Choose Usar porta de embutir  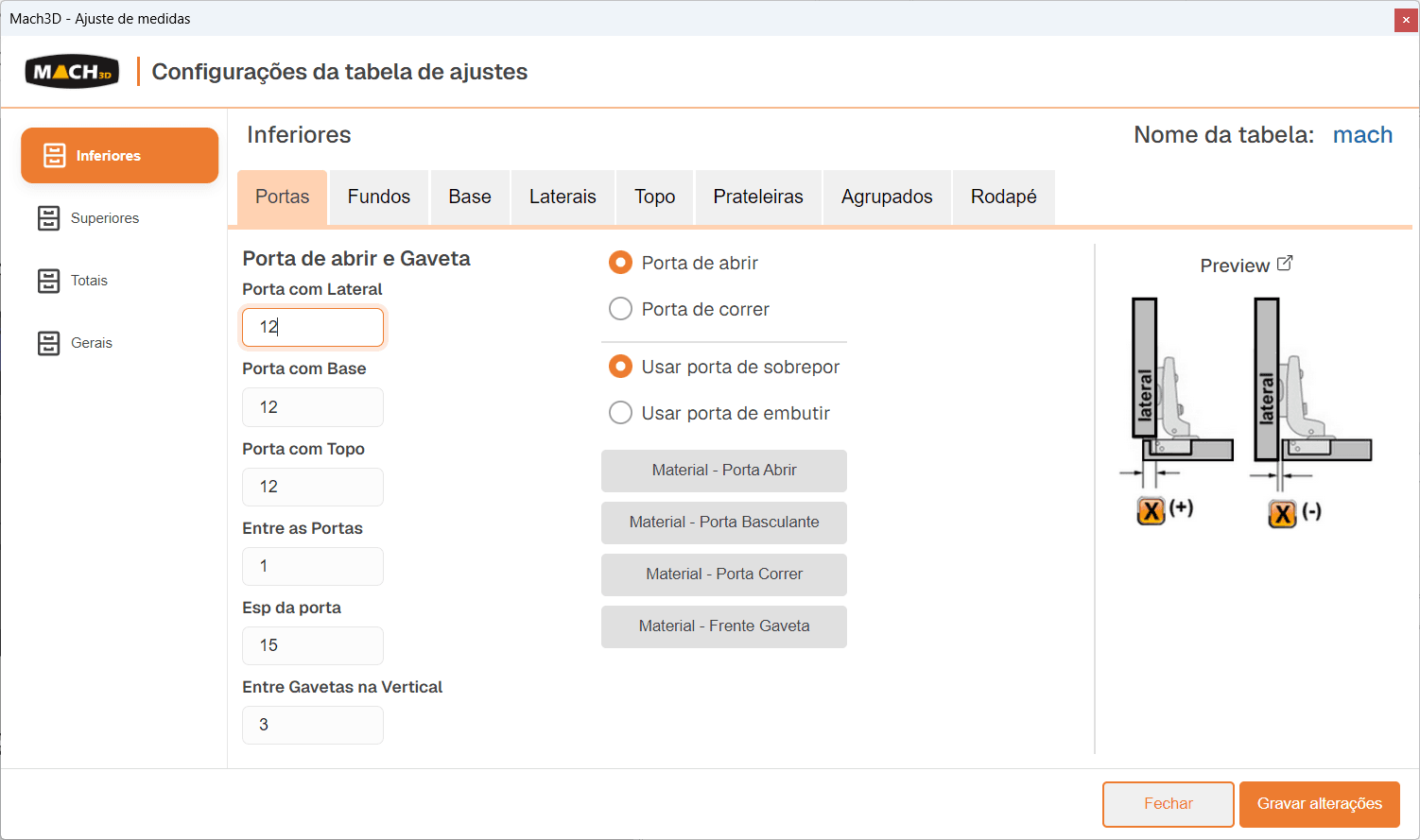[620, 413]
